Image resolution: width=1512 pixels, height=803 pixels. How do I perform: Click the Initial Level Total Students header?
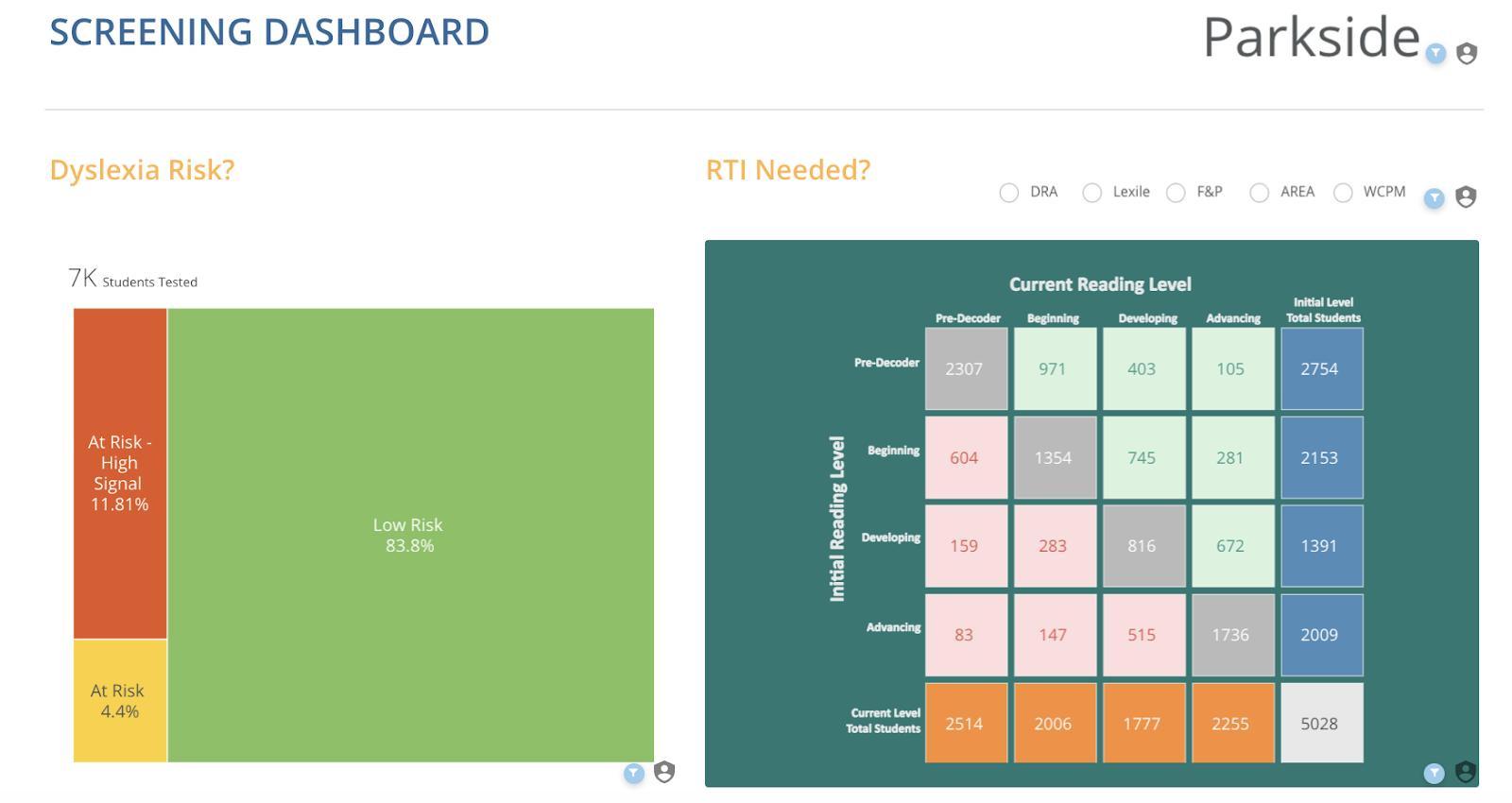tap(1323, 310)
